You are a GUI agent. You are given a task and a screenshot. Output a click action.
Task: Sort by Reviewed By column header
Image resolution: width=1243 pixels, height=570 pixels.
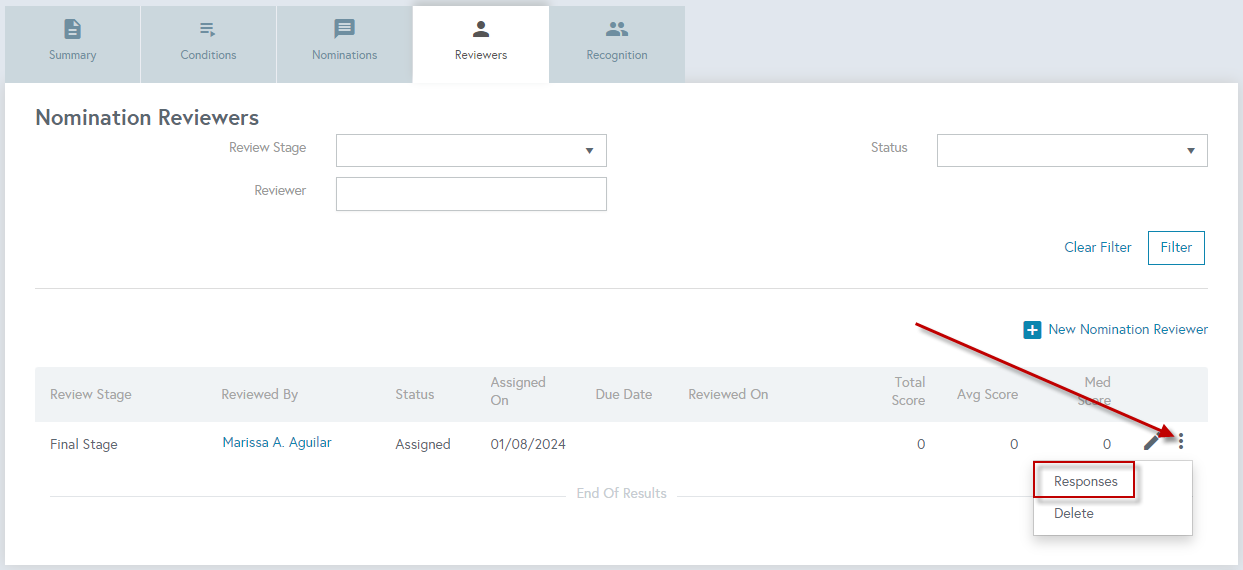pos(260,394)
